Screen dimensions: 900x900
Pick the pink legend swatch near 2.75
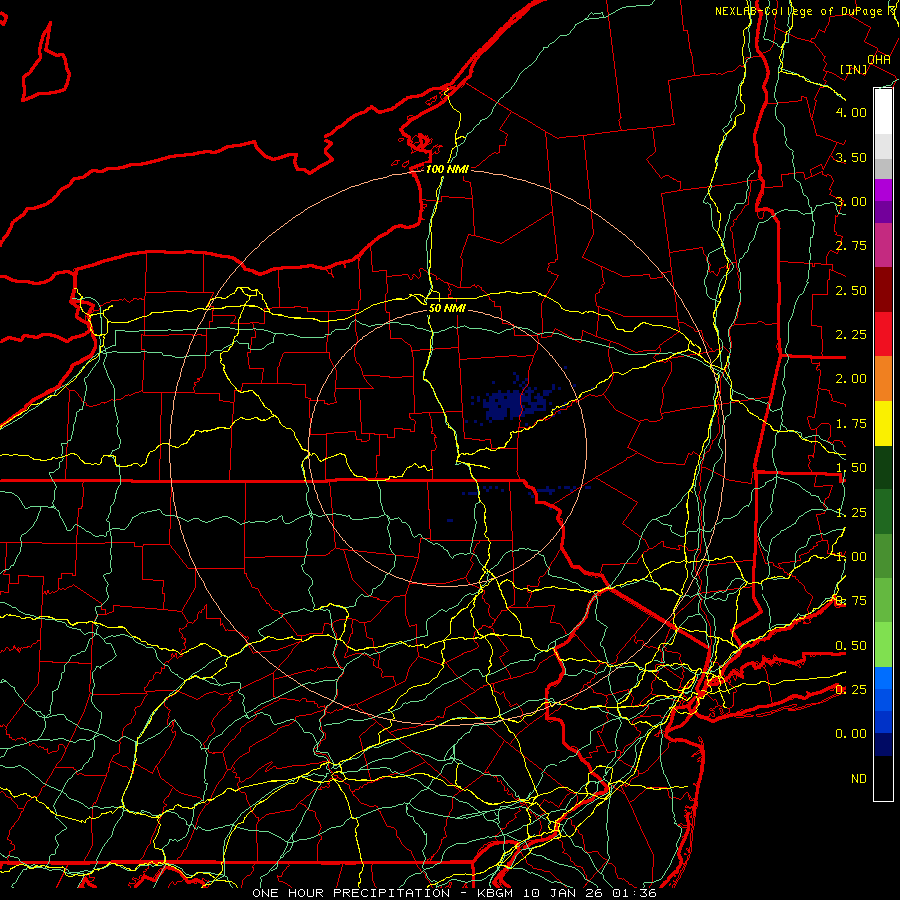(883, 246)
